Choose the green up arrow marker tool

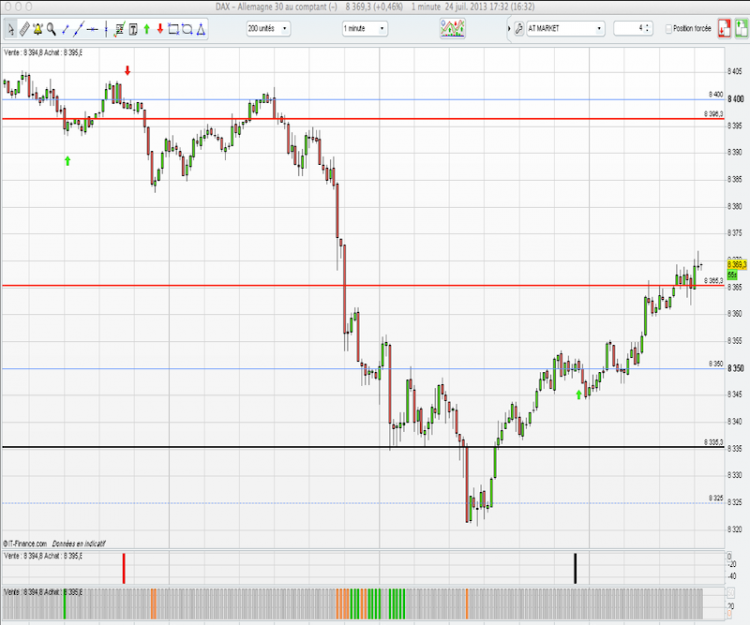[147, 29]
